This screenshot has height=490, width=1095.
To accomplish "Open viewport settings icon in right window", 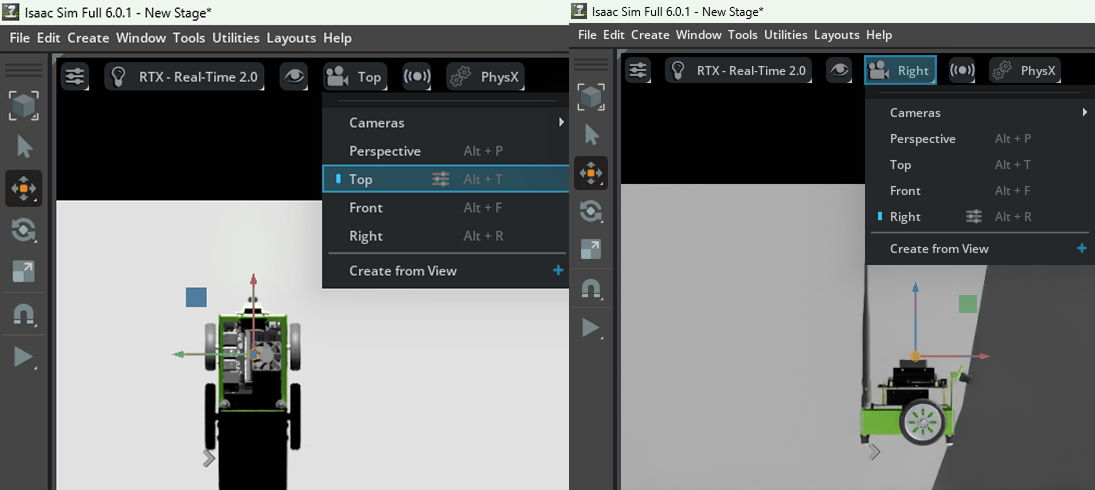I will (638, 70).
